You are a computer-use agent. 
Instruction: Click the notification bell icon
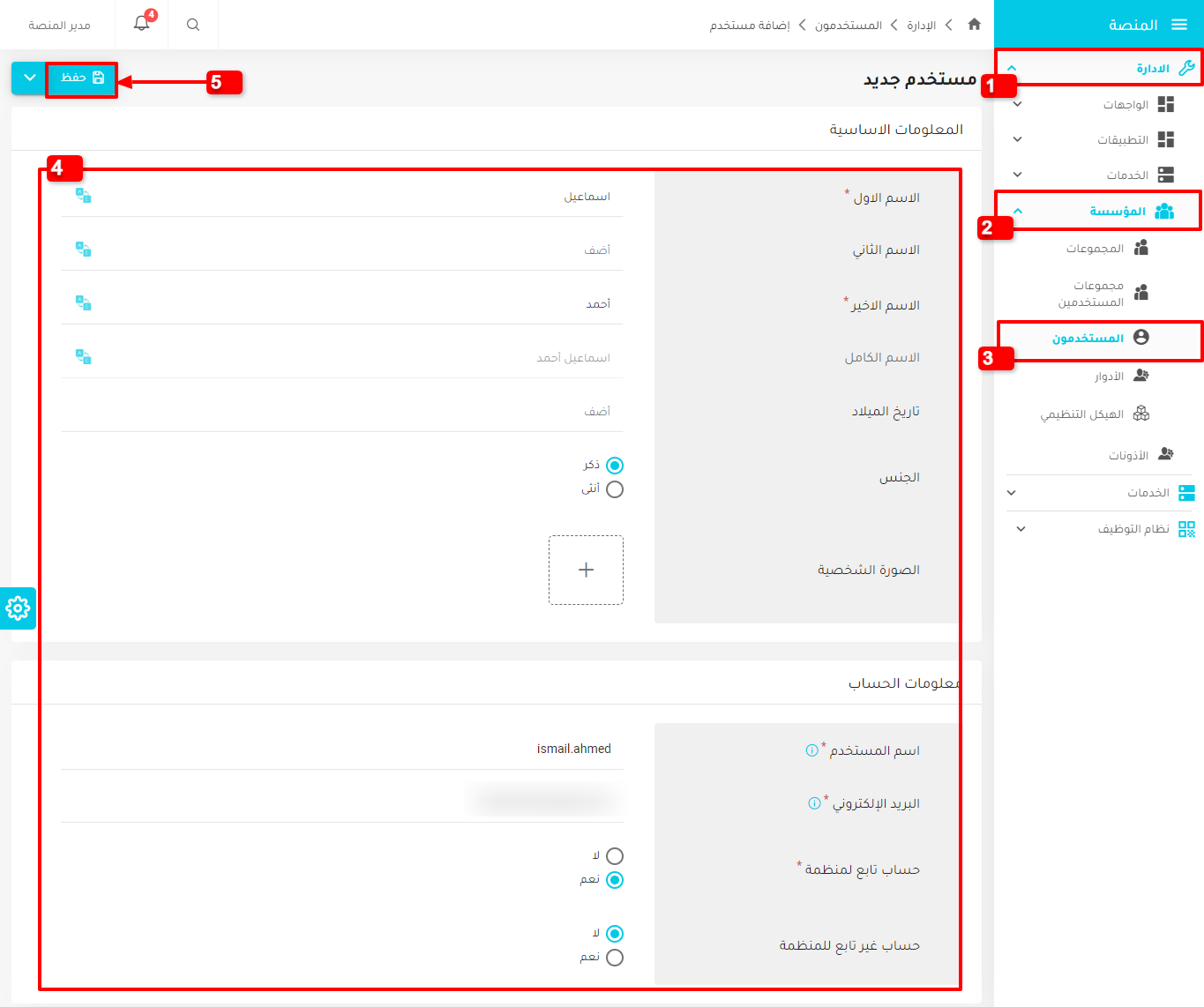coord(141,24)
